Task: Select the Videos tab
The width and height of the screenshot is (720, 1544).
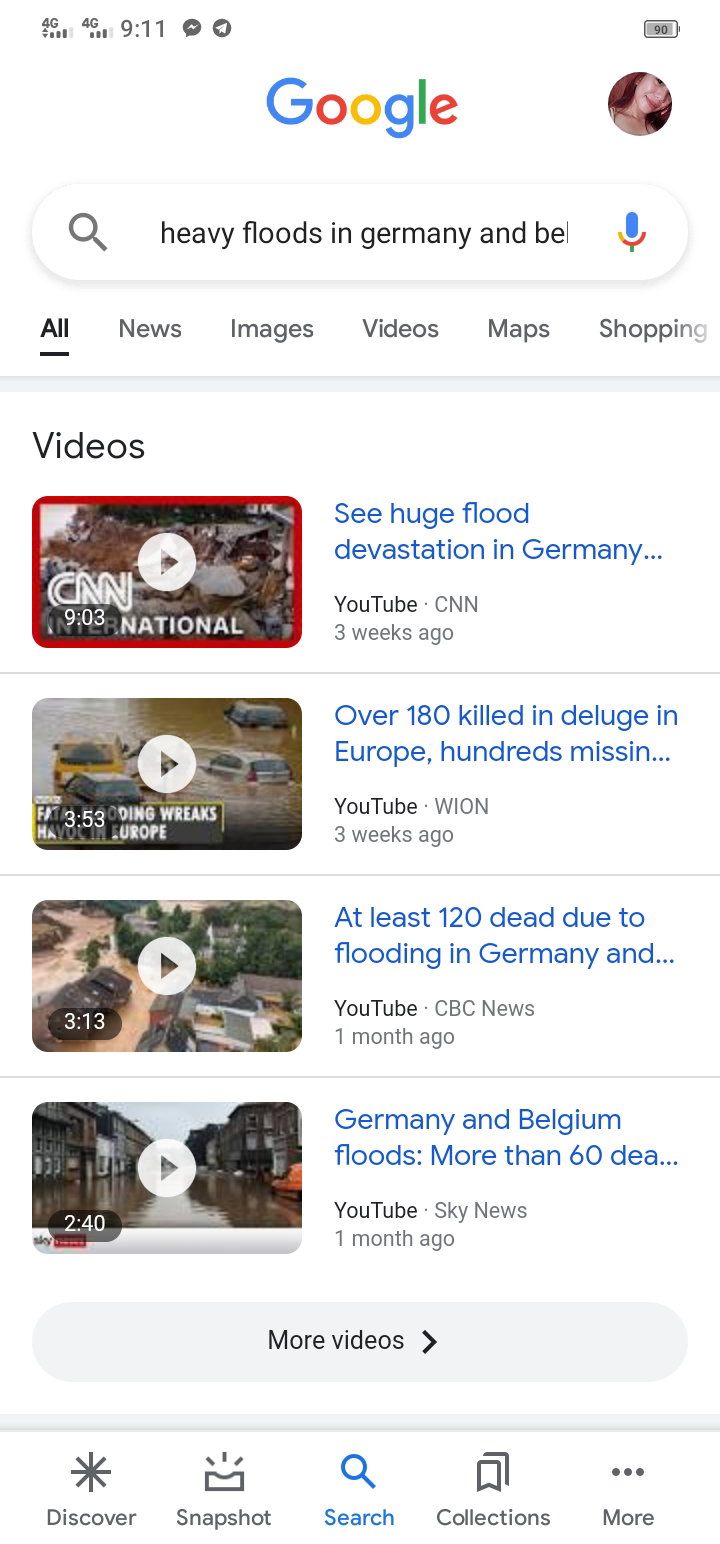Action: coord(400,329)
